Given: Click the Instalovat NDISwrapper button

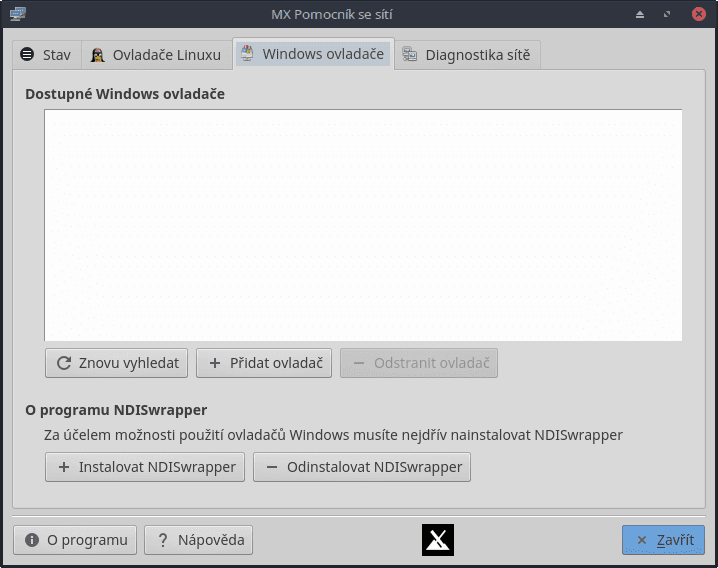Looking at the screenshot, I should [x=145, y=467].
